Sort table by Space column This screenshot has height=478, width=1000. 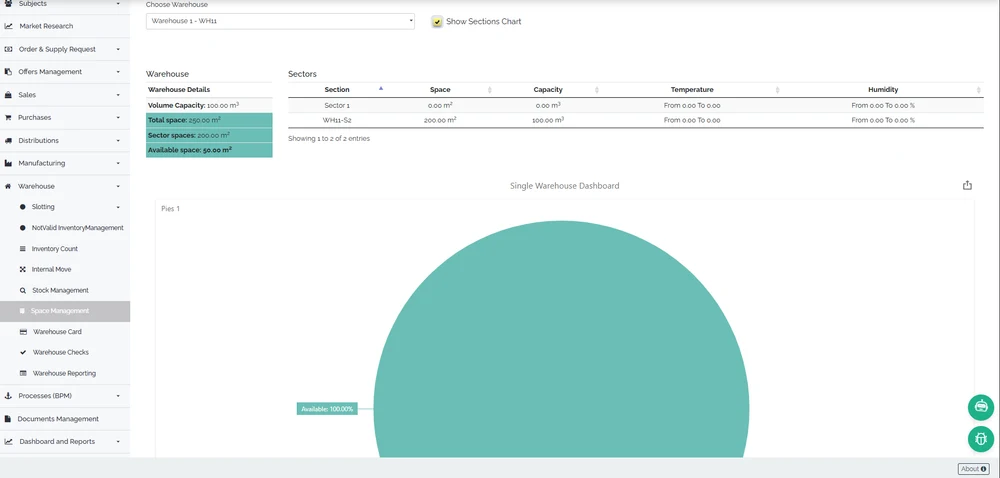point(440,90)
